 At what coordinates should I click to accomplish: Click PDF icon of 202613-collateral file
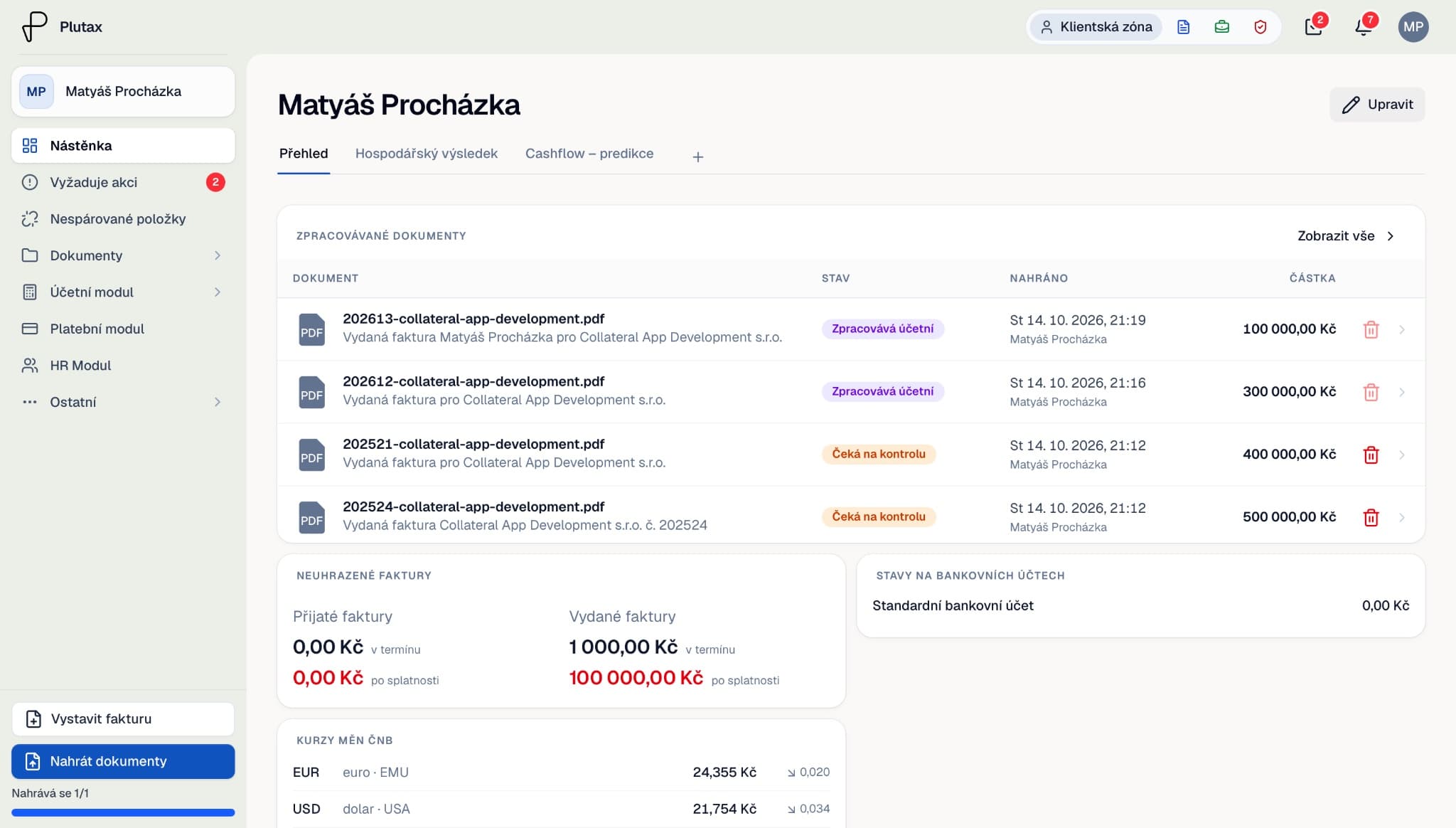point(311,329)
